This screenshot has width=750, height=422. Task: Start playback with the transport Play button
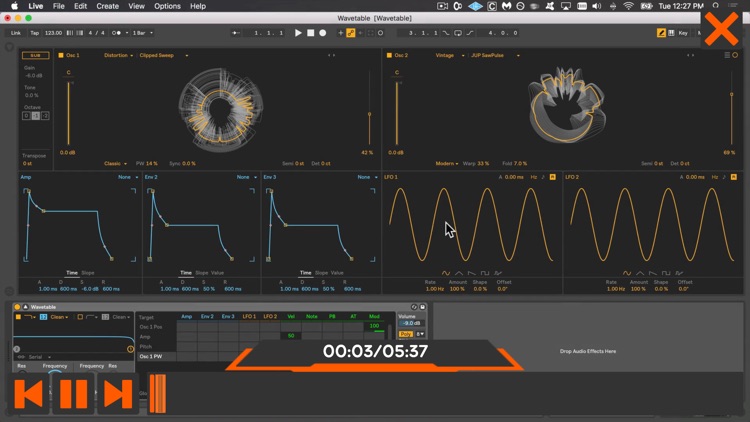[x=298, y=33]
